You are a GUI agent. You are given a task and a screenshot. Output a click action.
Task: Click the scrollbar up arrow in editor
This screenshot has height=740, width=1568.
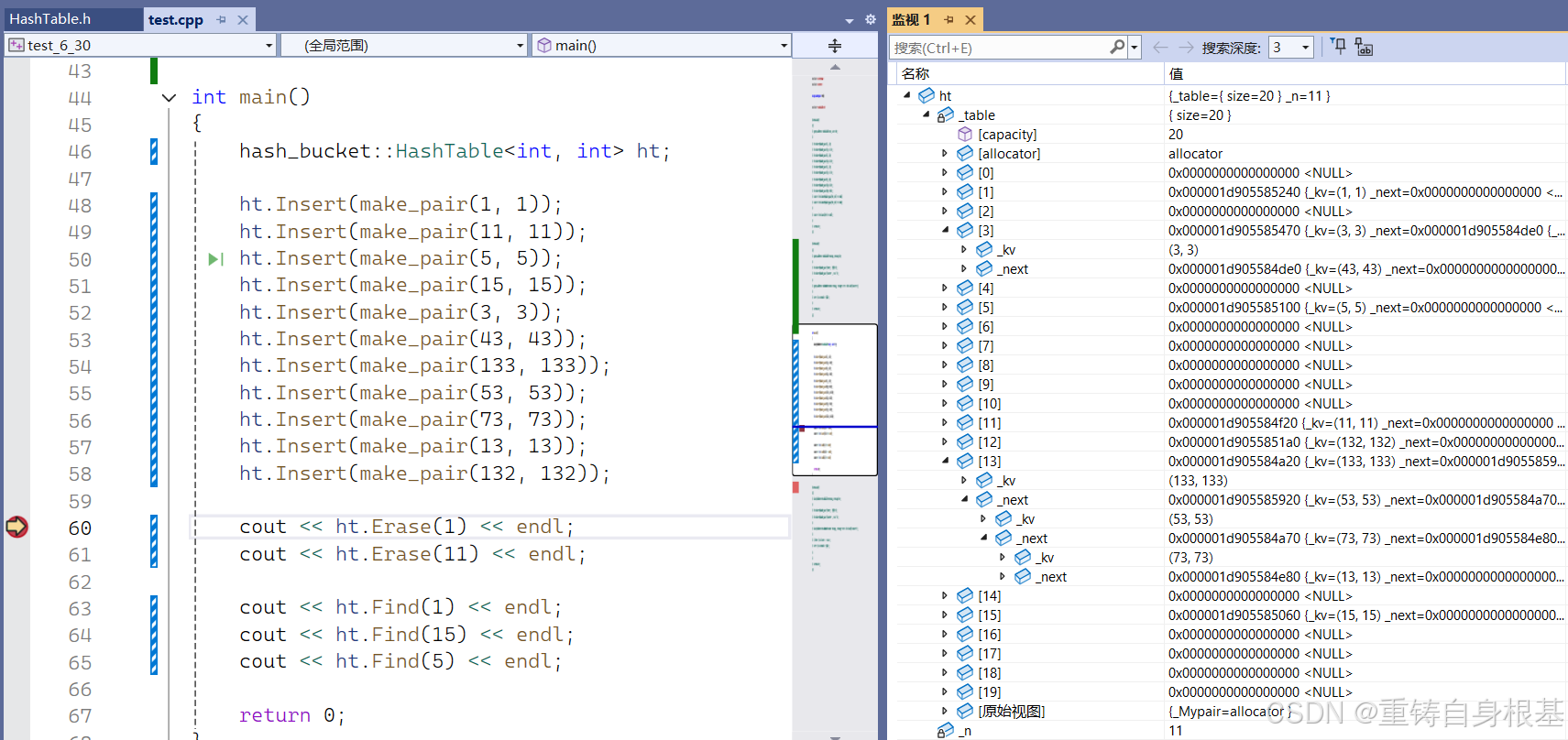(x=835, y=67)
